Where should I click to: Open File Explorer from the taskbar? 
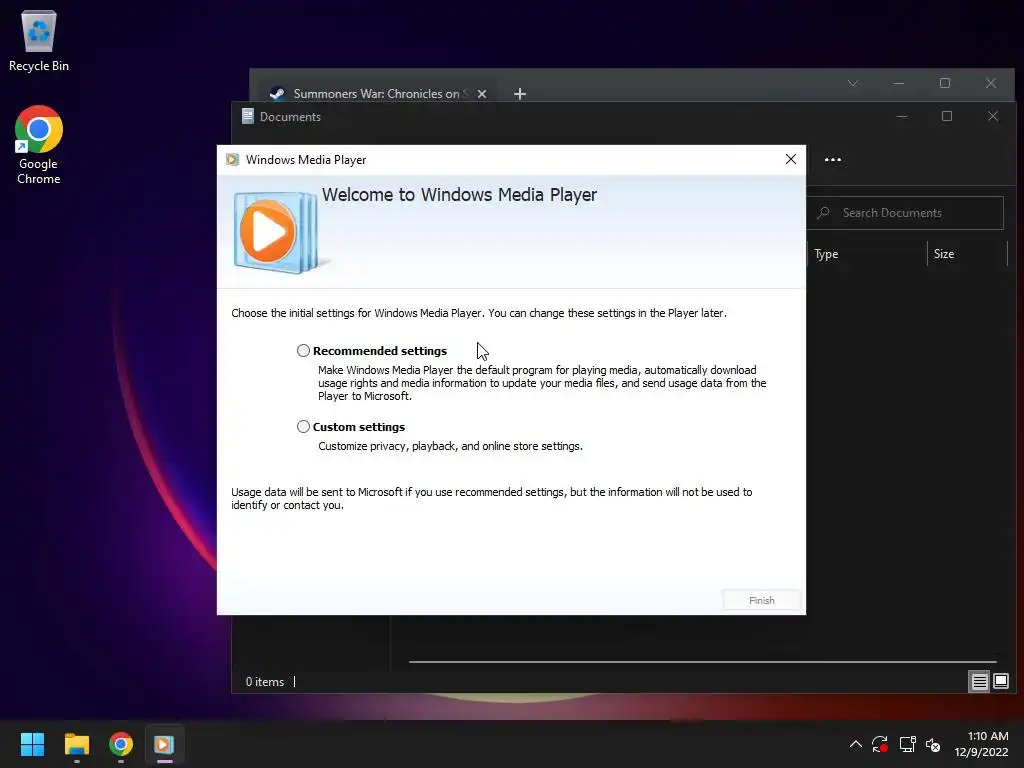coord(76,744)
